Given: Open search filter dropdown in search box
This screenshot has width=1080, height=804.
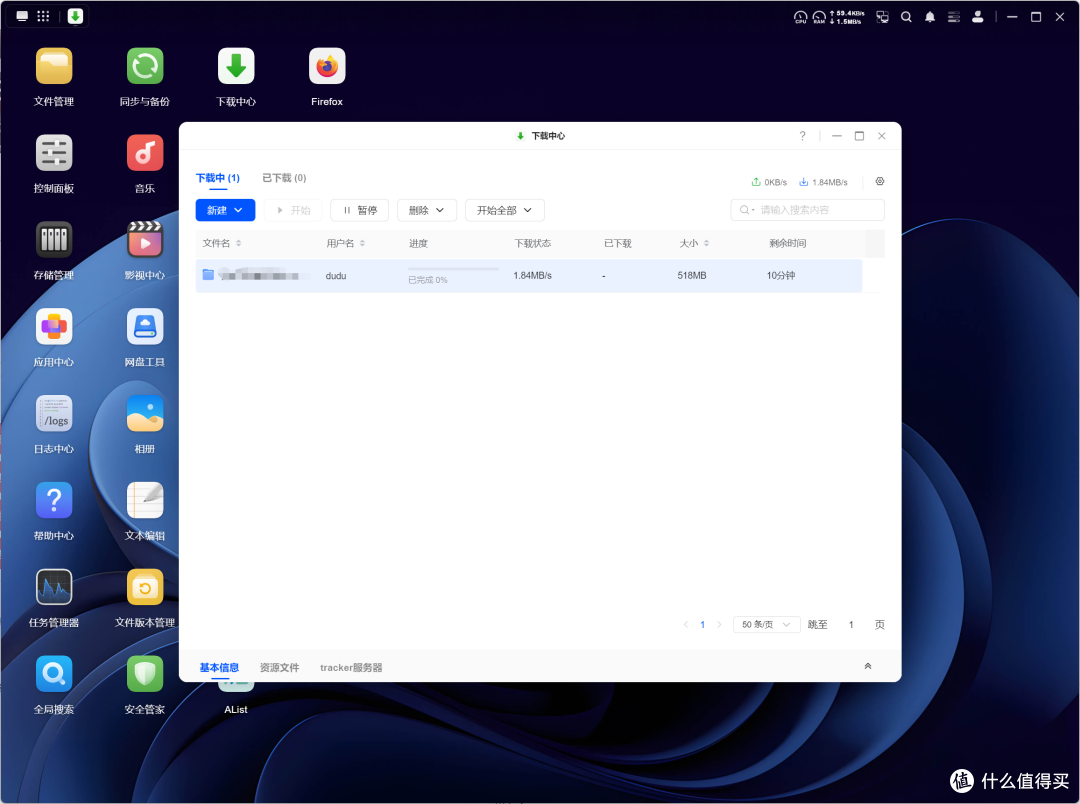Looking at the screenshot, I should coord(747,210).
